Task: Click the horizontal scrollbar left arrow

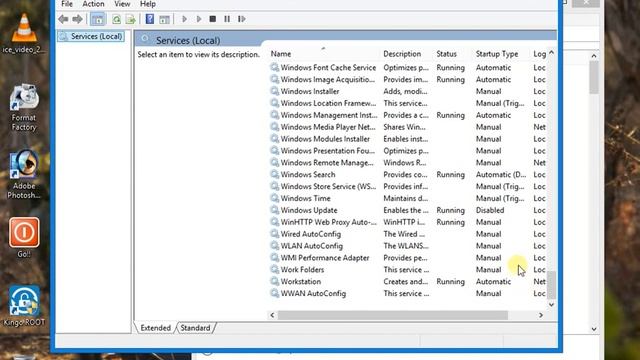Action: tap(272, 315)
